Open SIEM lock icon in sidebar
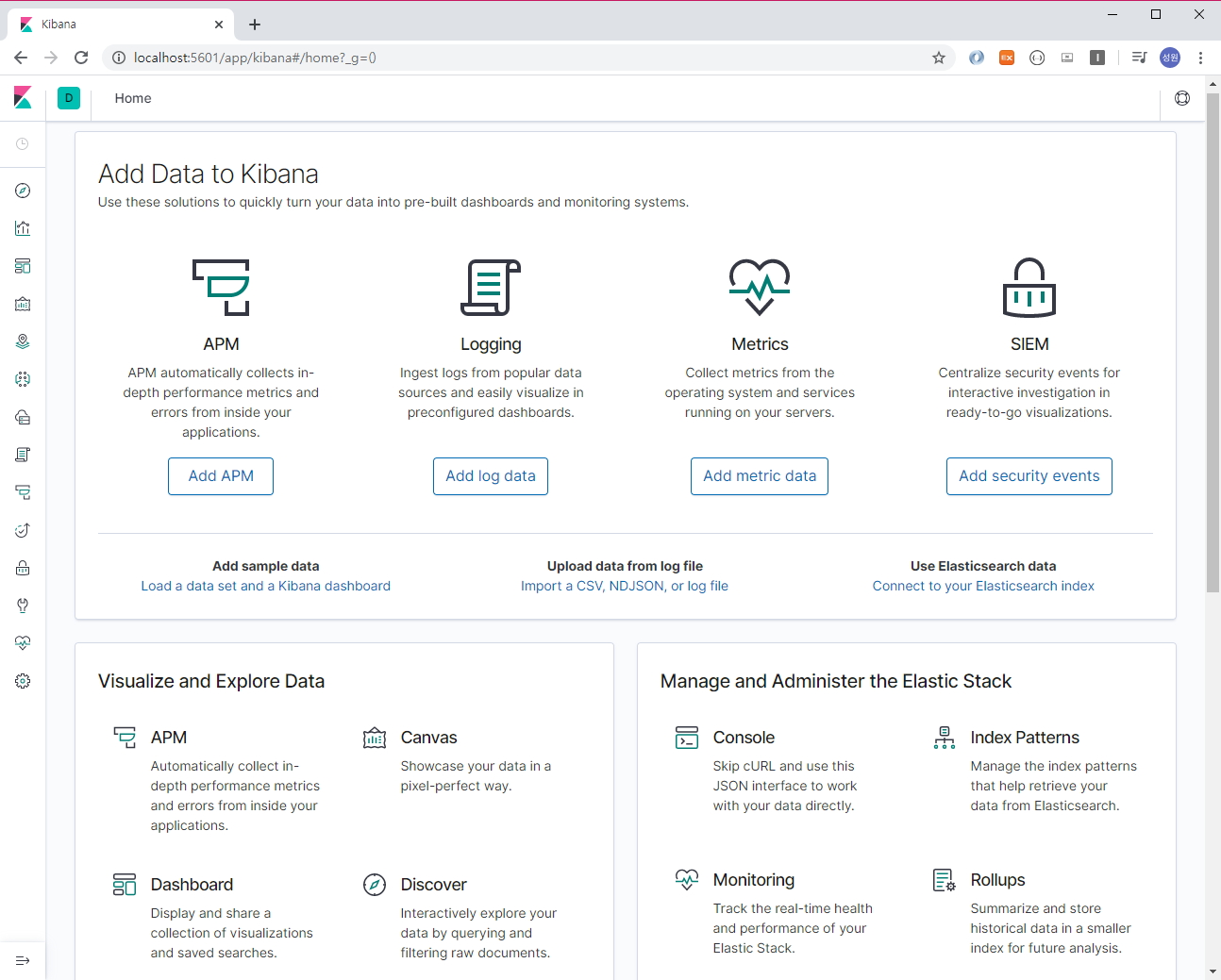1221x980 pixels. point(23,568)
